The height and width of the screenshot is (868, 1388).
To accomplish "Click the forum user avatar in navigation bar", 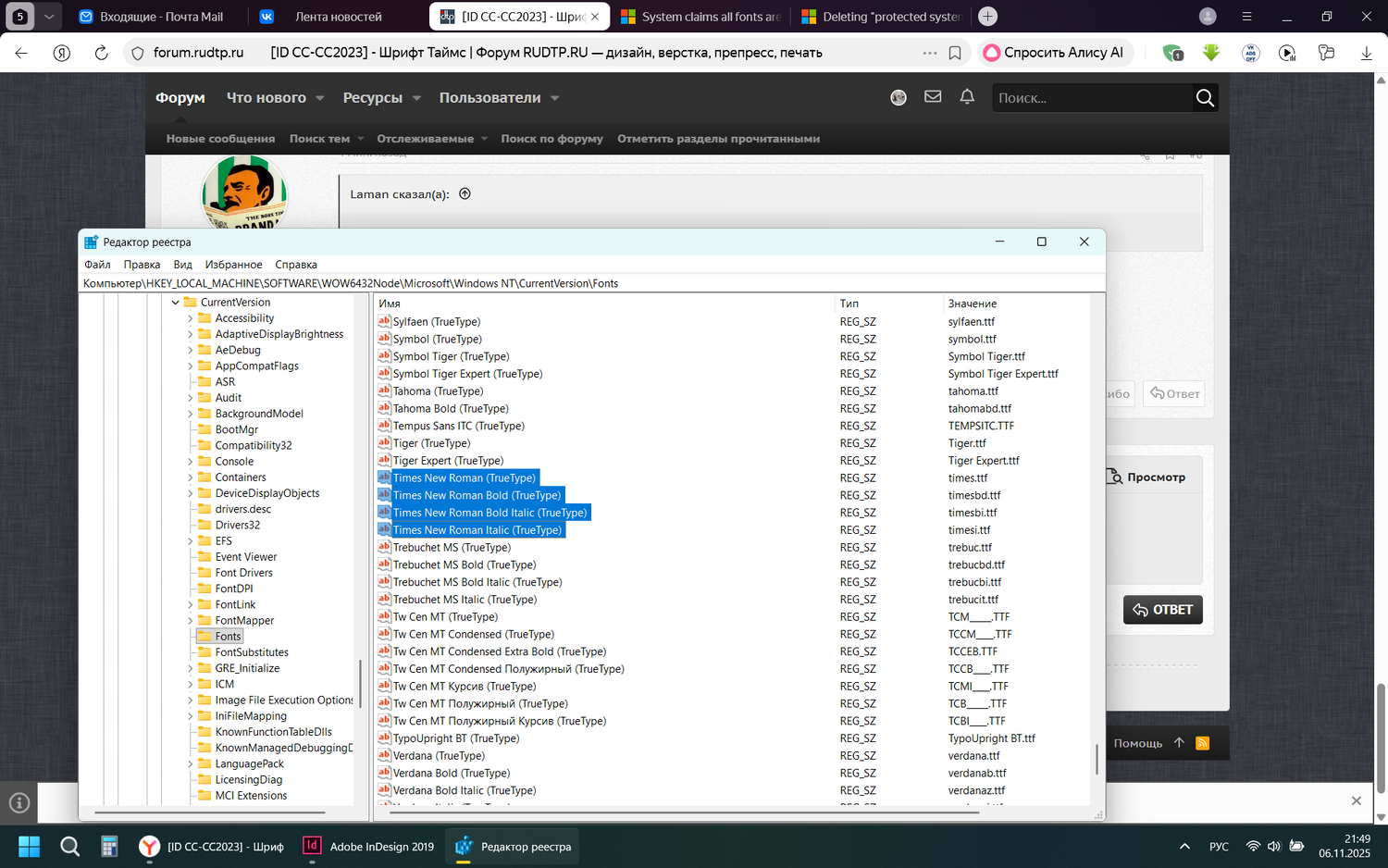I will click(898, 97).
